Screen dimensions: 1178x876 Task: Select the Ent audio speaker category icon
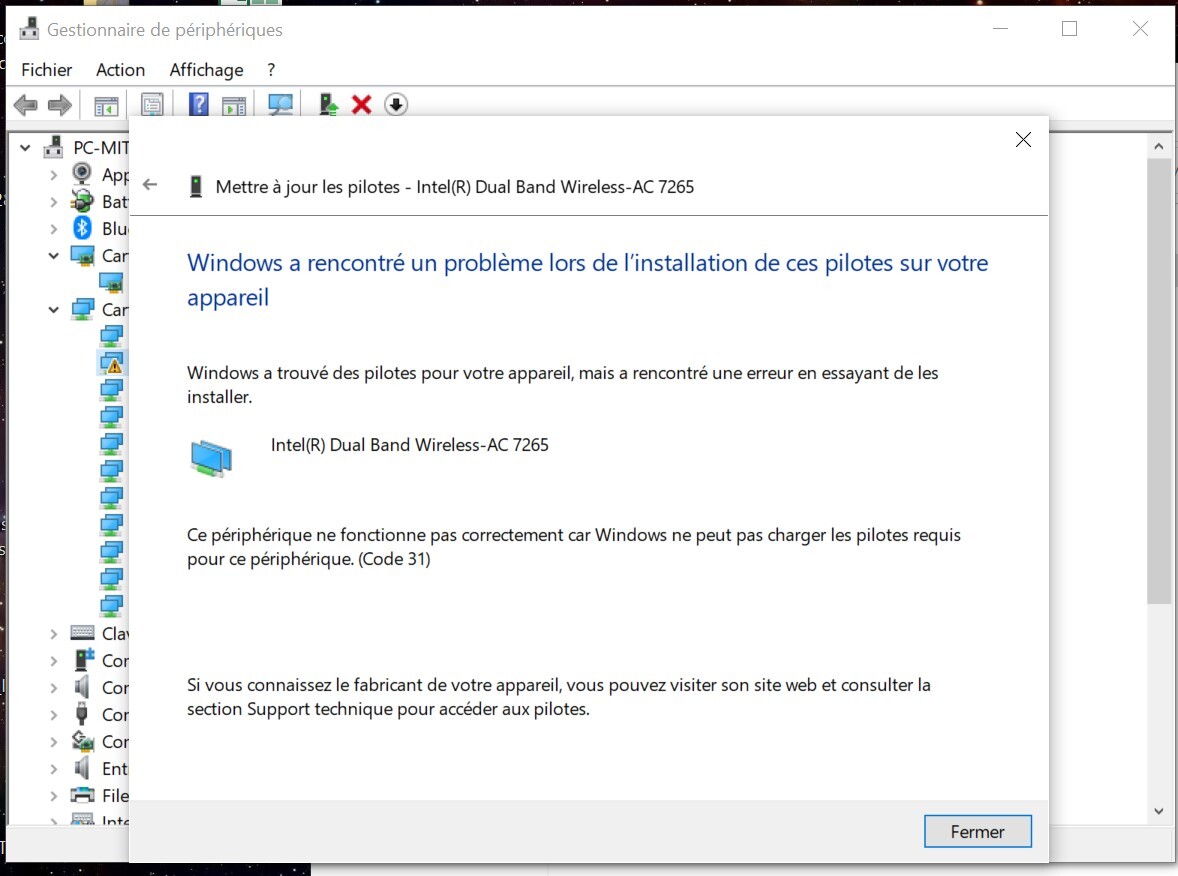82,768
